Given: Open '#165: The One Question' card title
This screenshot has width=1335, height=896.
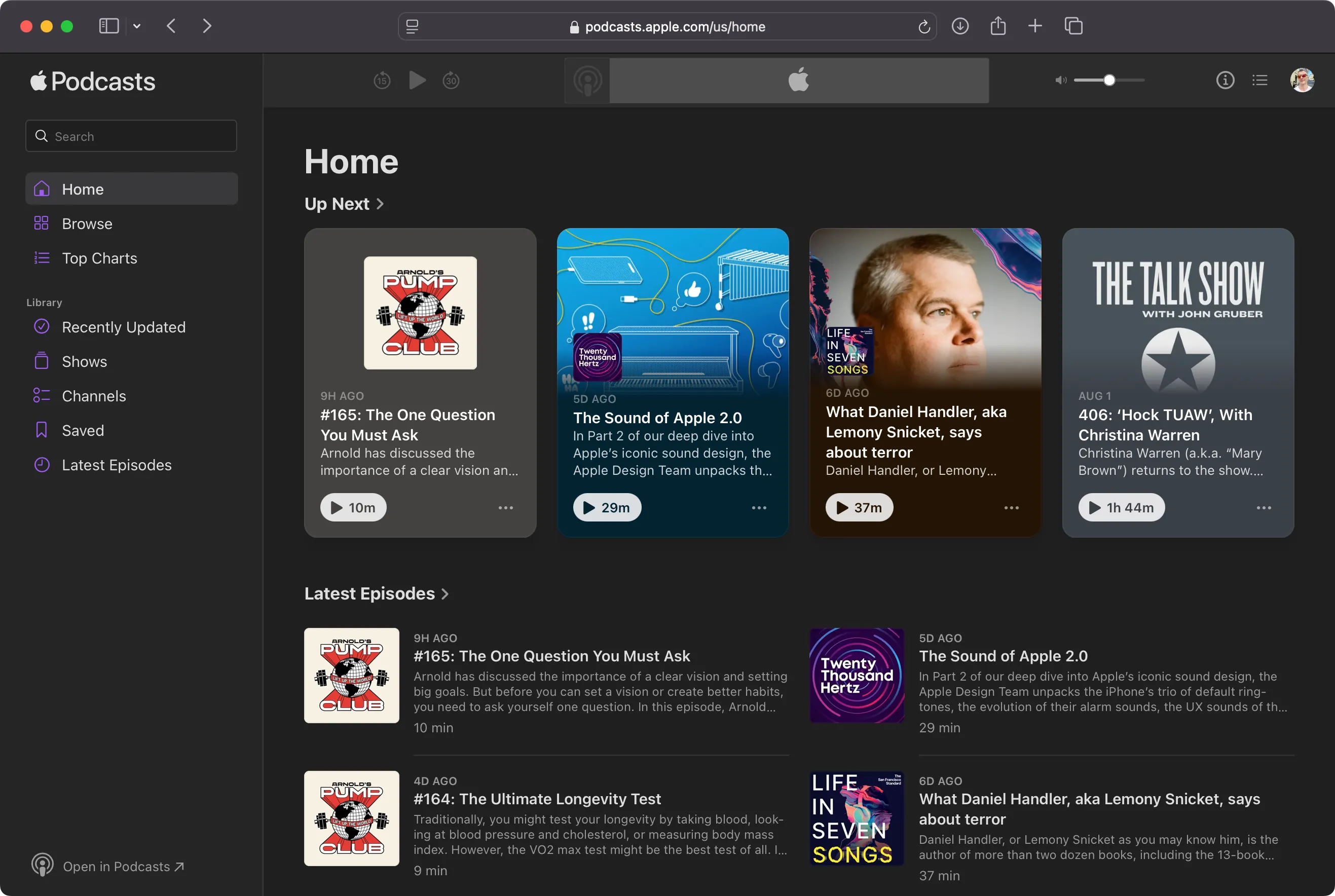Looking at the screenshot, I should point(407,425).
